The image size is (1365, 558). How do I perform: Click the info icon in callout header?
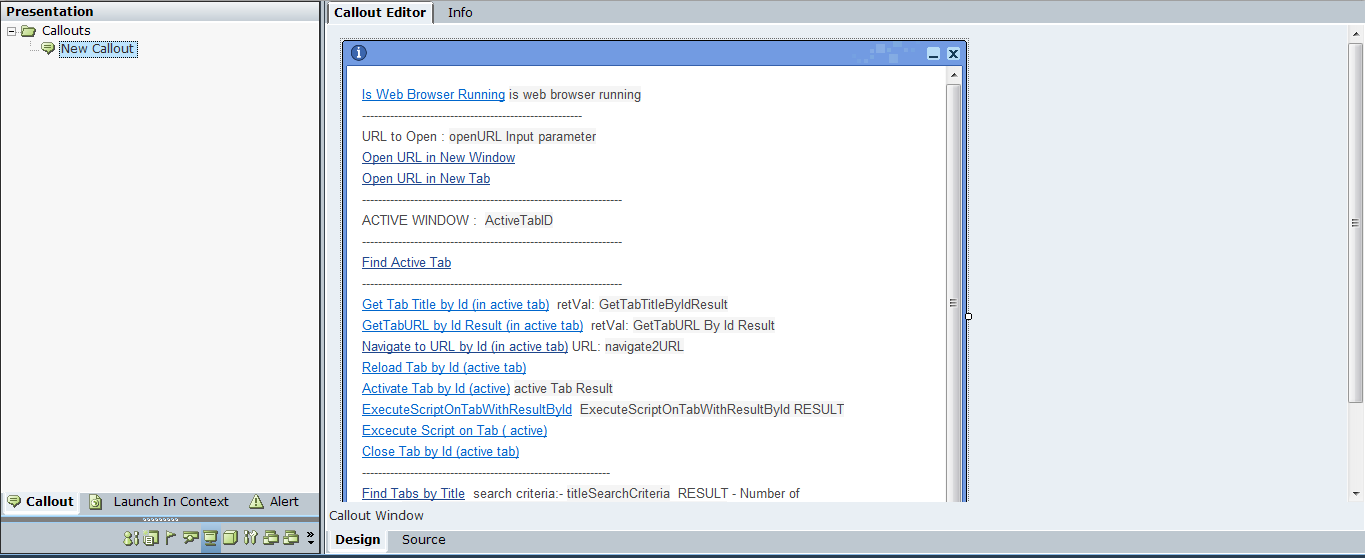tap(359, 54)
